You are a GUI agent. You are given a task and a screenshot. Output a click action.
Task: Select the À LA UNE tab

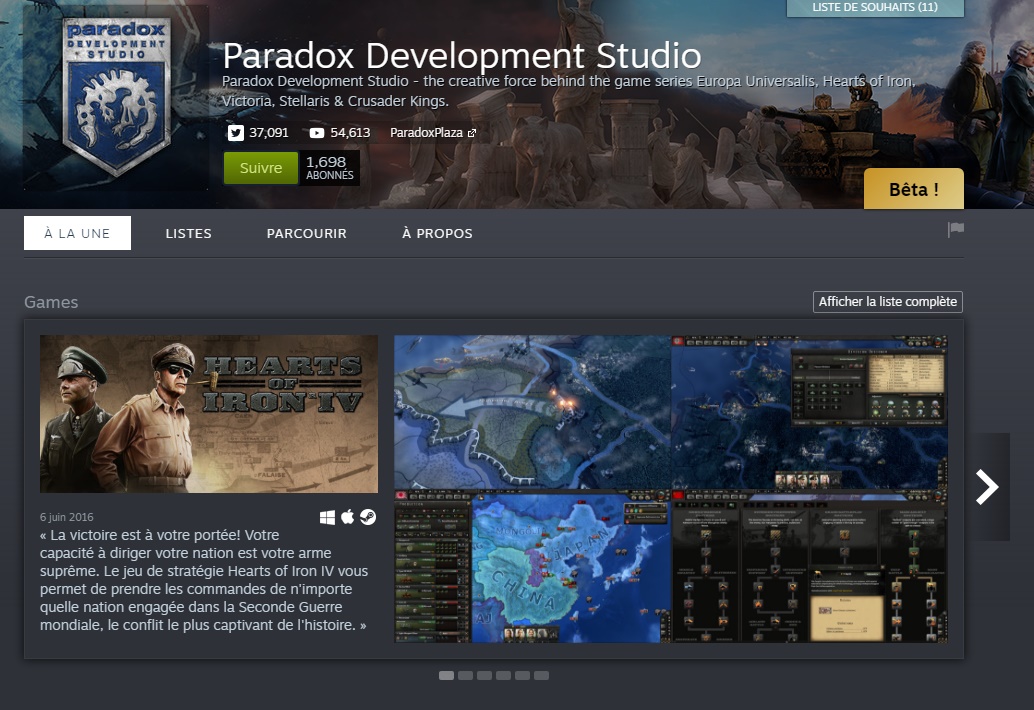77,233
